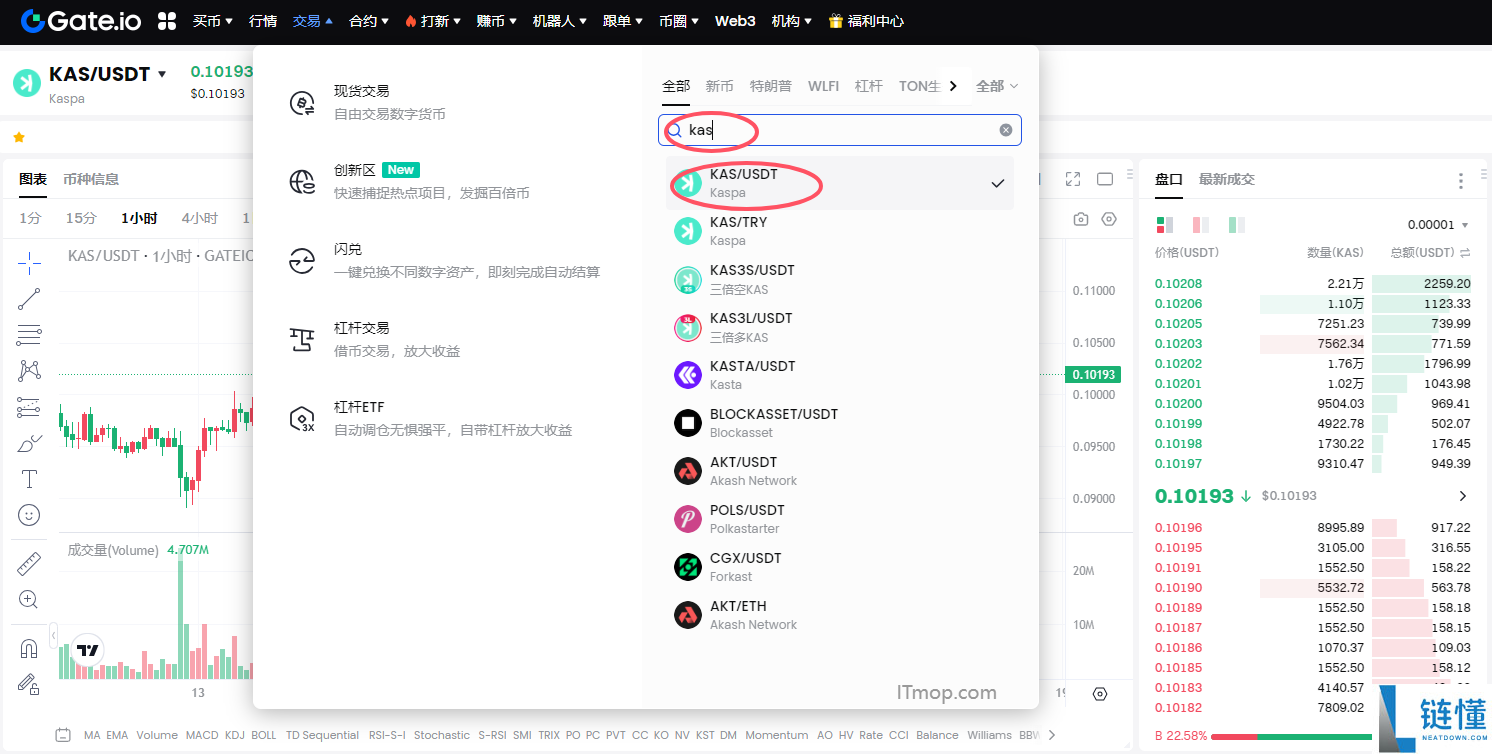Click the lock drawings pencil icon
Viewport: 1492px width, 754px height.
[x=29, y=684]
